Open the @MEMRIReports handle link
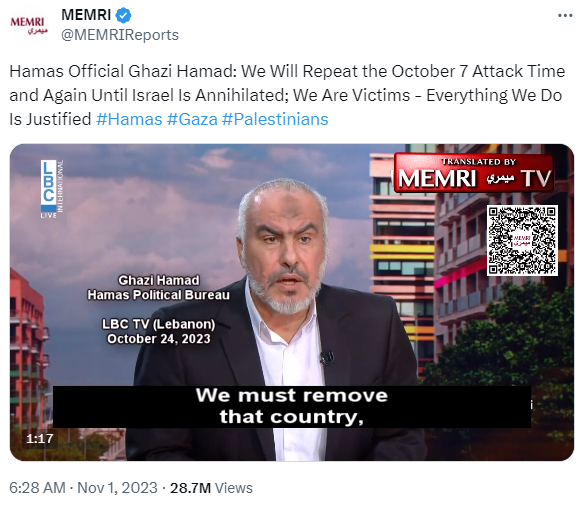This screenshot has width=588, height=508. tap(120, 35)
